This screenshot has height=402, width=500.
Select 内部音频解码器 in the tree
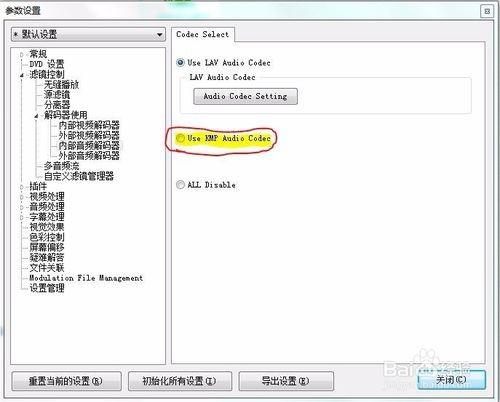pyautogui.click(x=89, y=146)
